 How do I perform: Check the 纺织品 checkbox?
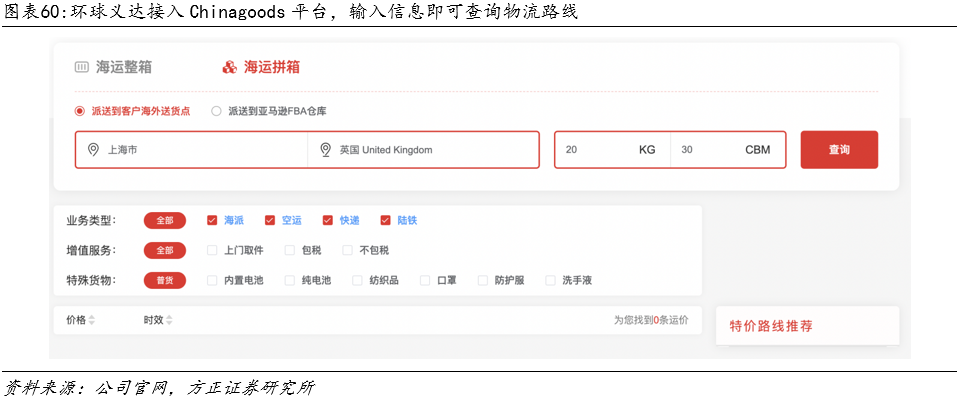pos(358,281)
